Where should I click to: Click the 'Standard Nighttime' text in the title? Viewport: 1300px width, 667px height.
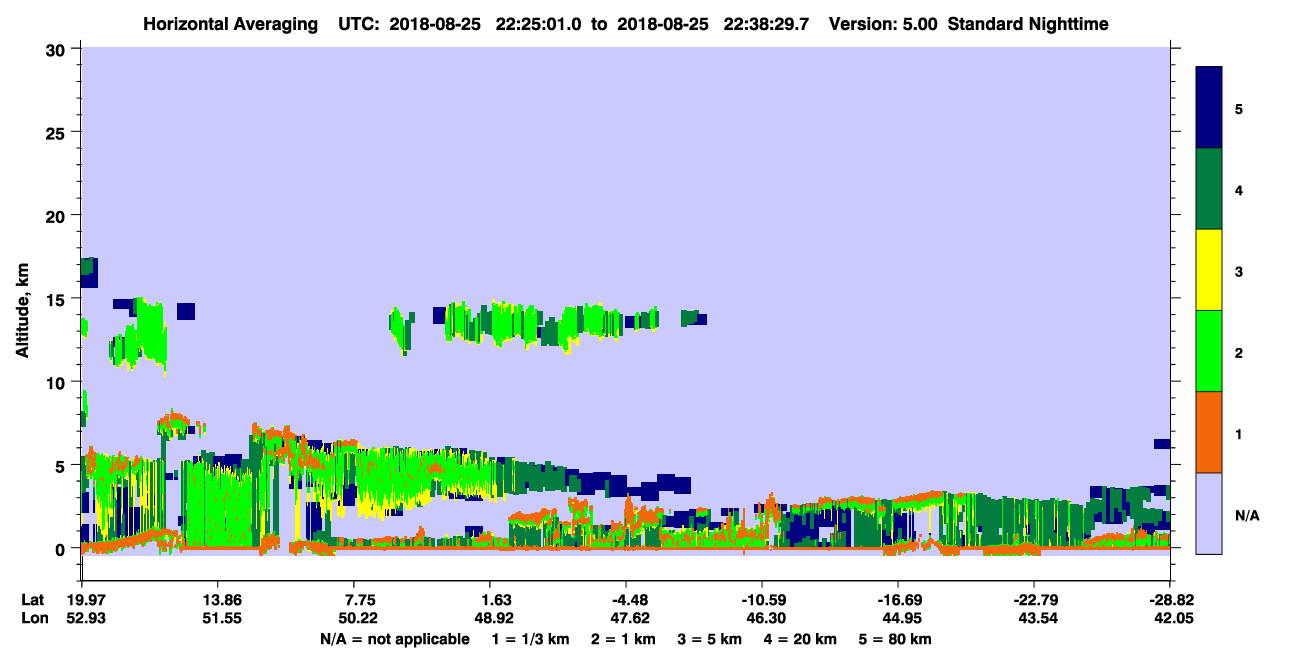[x=1028, y=24]
